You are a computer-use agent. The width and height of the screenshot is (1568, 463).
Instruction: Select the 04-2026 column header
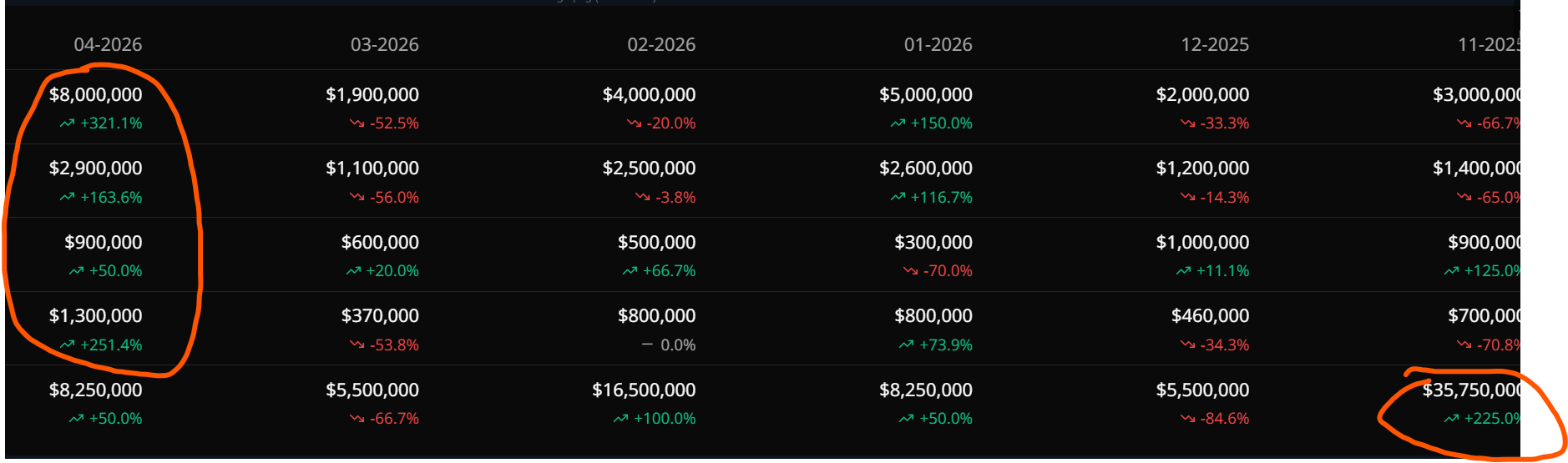pos(108,44)
